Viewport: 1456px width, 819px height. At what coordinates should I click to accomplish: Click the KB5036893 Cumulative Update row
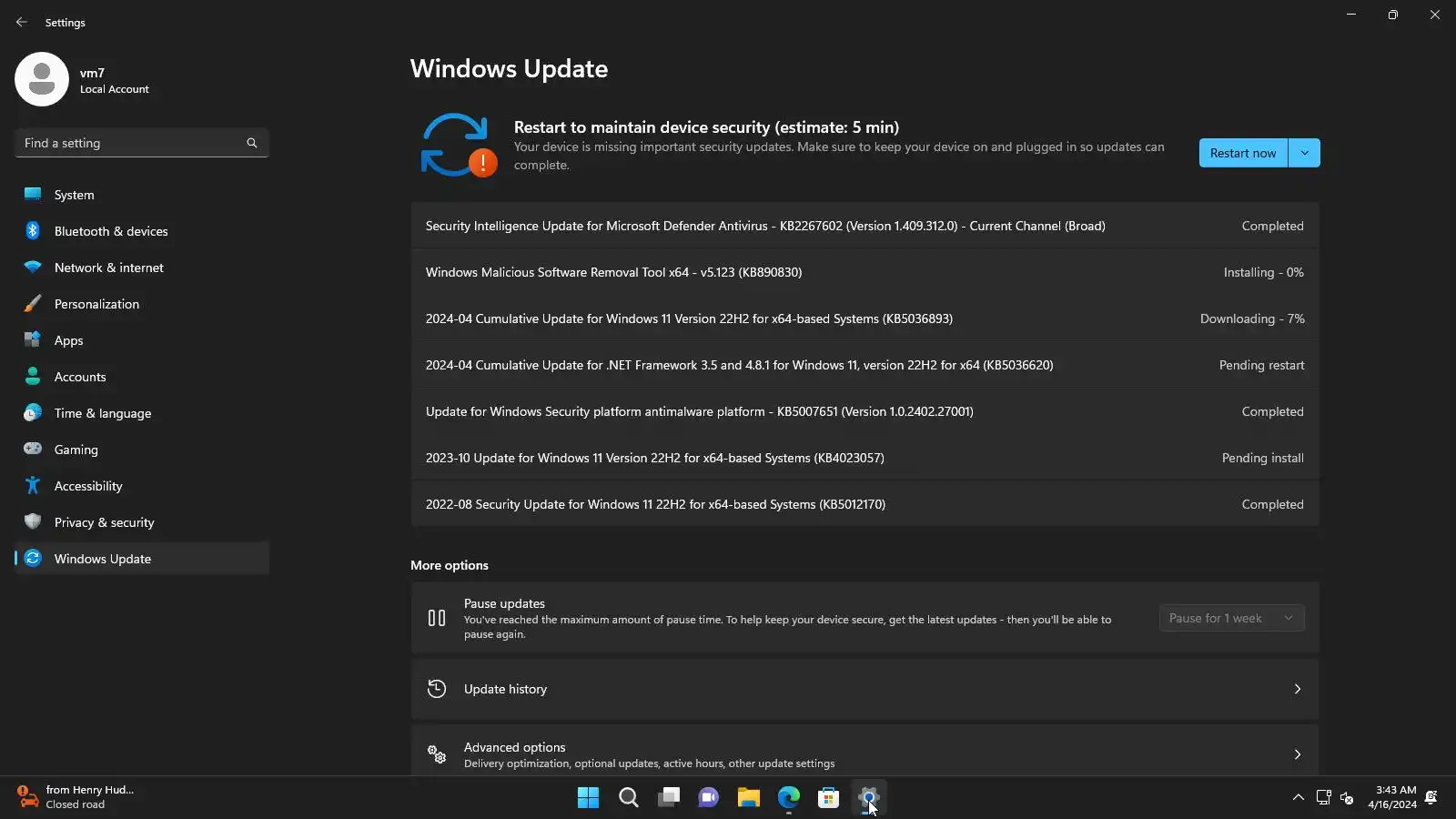[x=865, y=318]
